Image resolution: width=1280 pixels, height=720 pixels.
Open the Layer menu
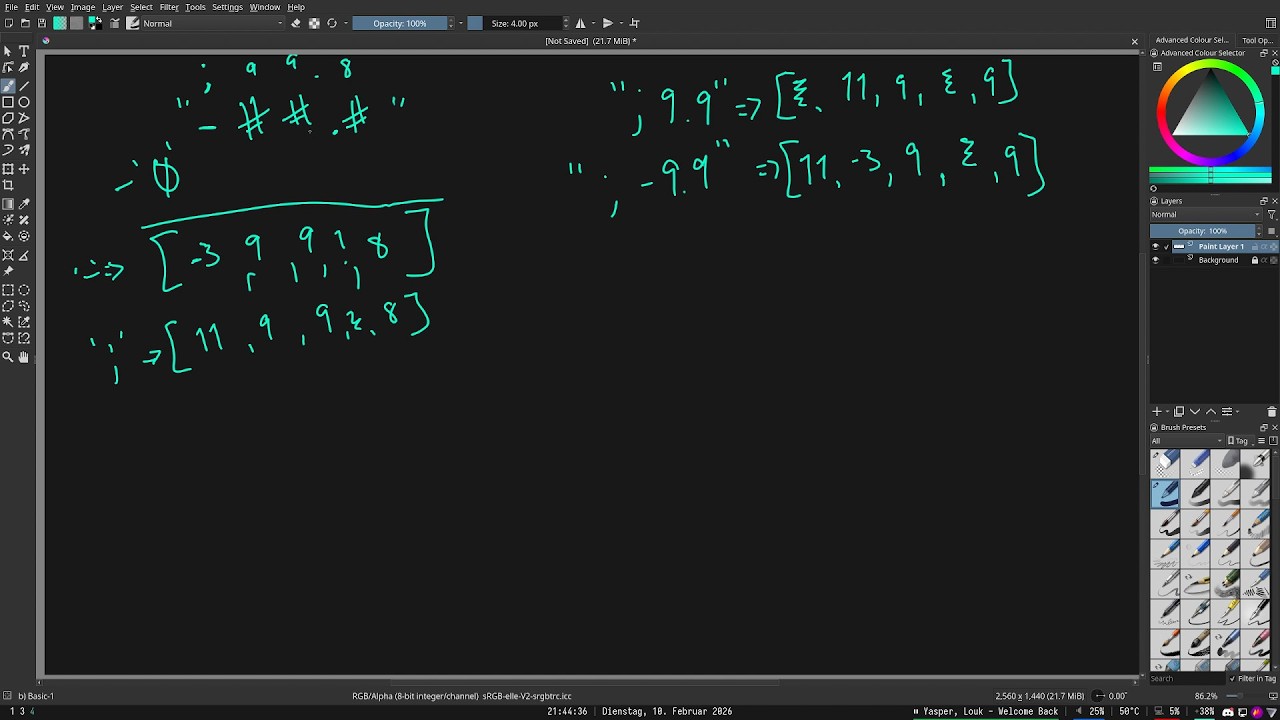tap(112, 7)
